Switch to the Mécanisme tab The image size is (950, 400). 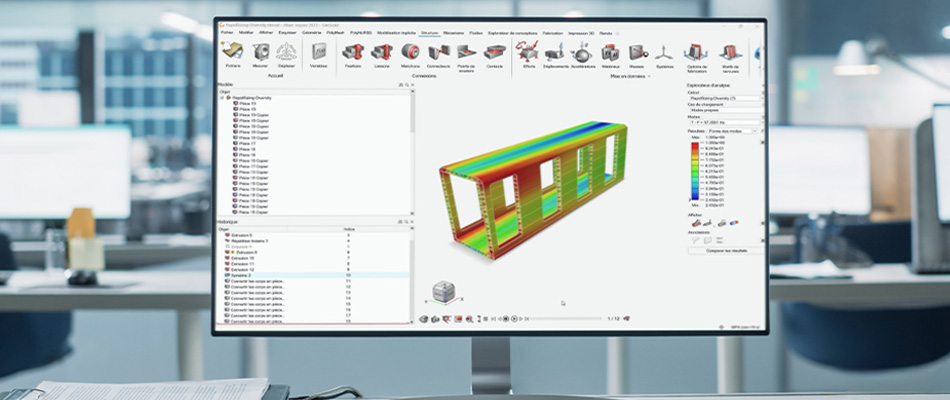coord(453,33)
